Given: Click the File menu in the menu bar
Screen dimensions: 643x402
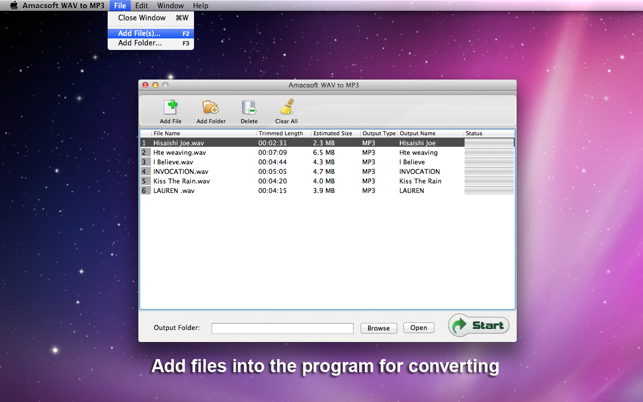Looking at the screenshot, I should coord(120,5).
